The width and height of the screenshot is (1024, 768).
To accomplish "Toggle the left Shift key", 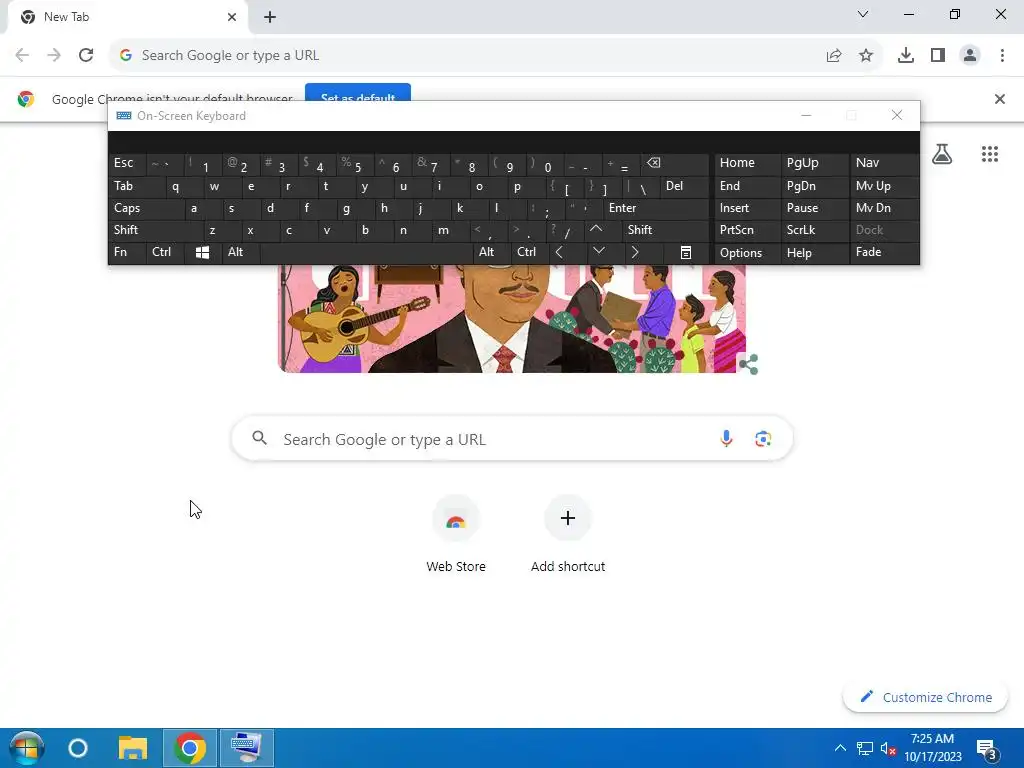I will coord(155,230).
